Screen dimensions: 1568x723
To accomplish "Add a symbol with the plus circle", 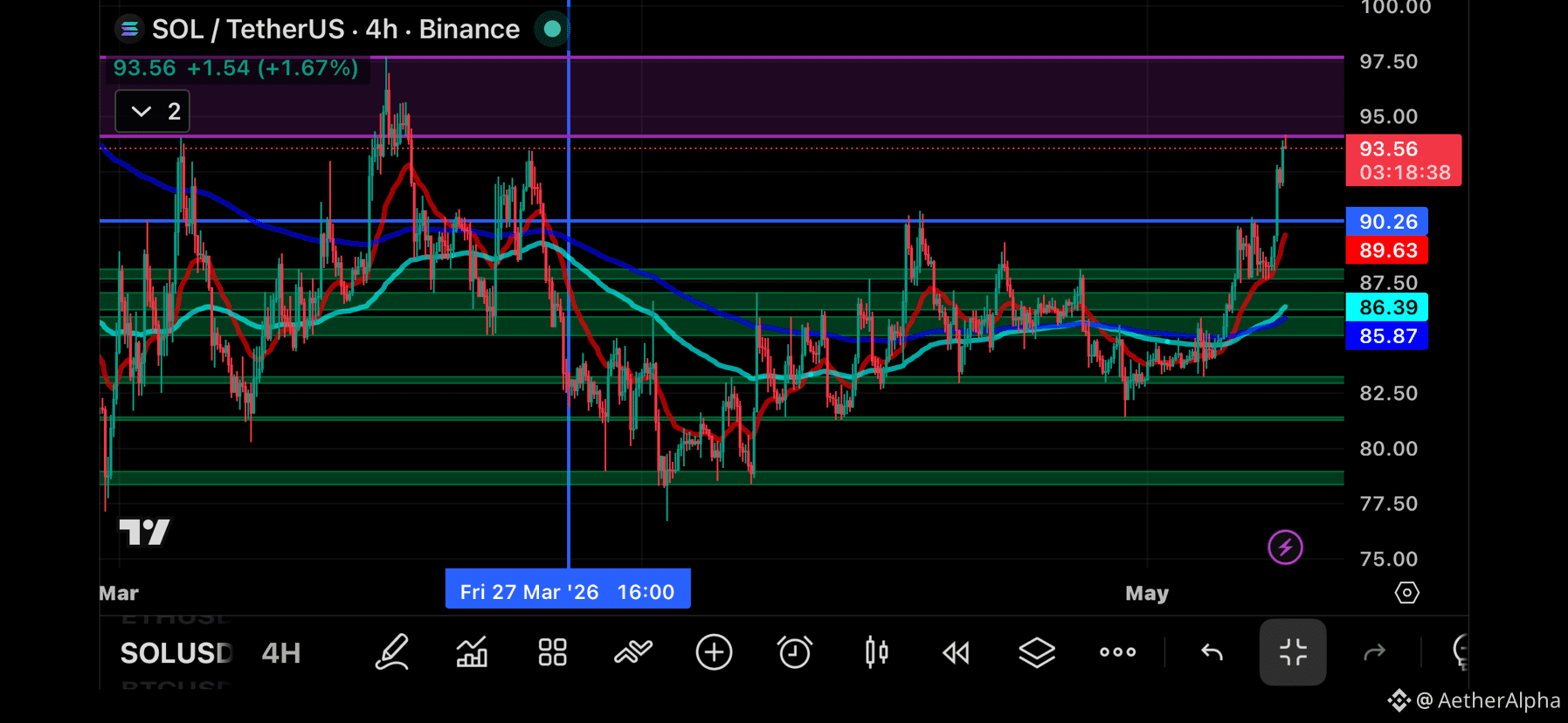I will [x=714, y=652].
